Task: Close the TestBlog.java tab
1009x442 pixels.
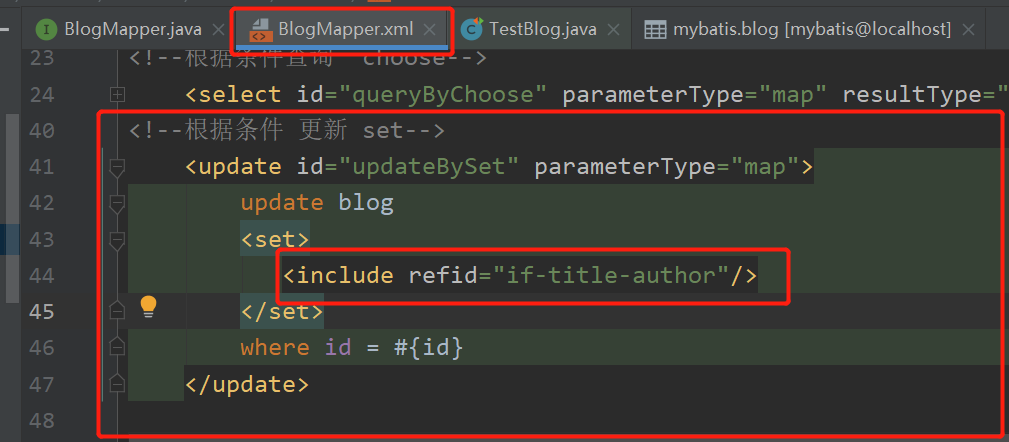Action: click(x=613, y=29)
